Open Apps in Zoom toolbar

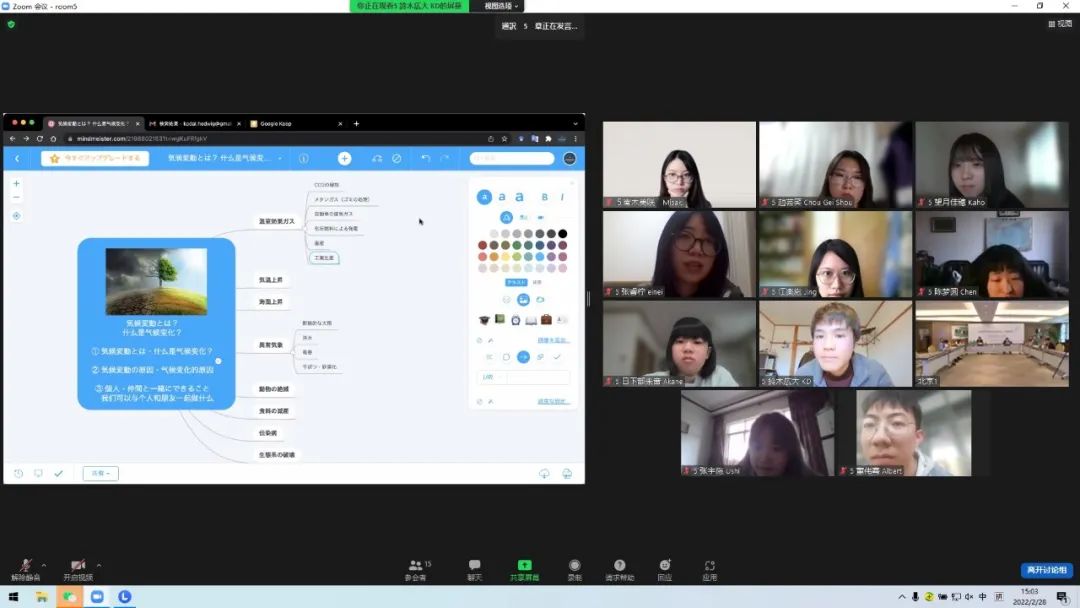coord(709,567)
